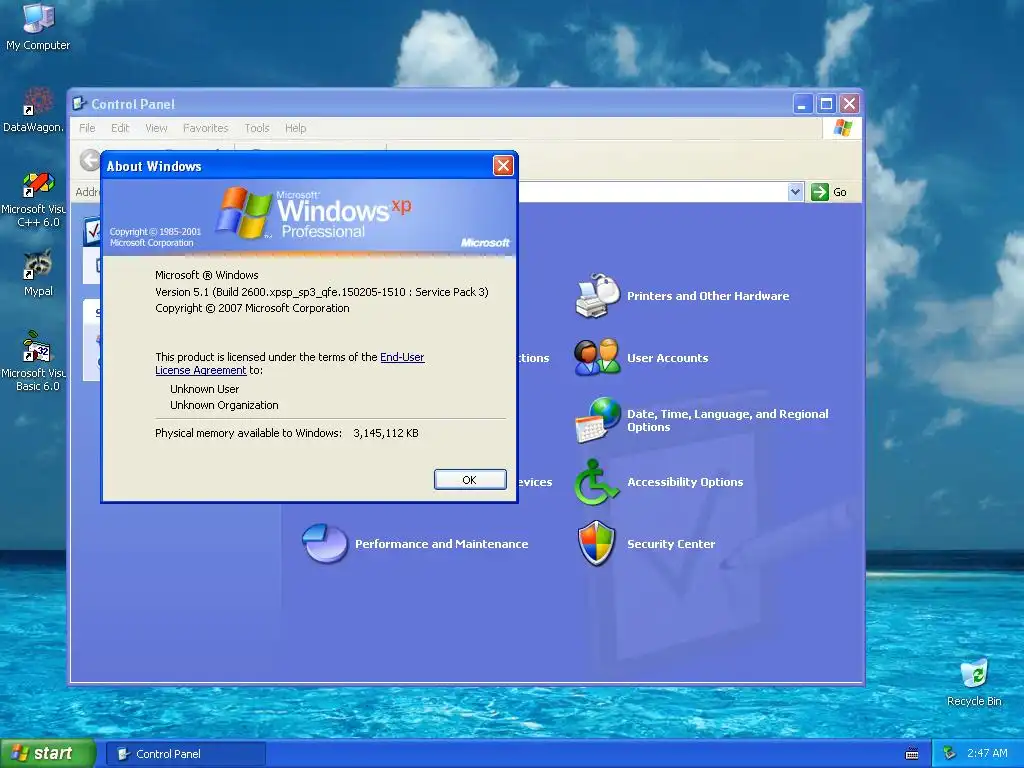Click the Control Panel taskbar button
The image size is (1024, 768).
185,754
